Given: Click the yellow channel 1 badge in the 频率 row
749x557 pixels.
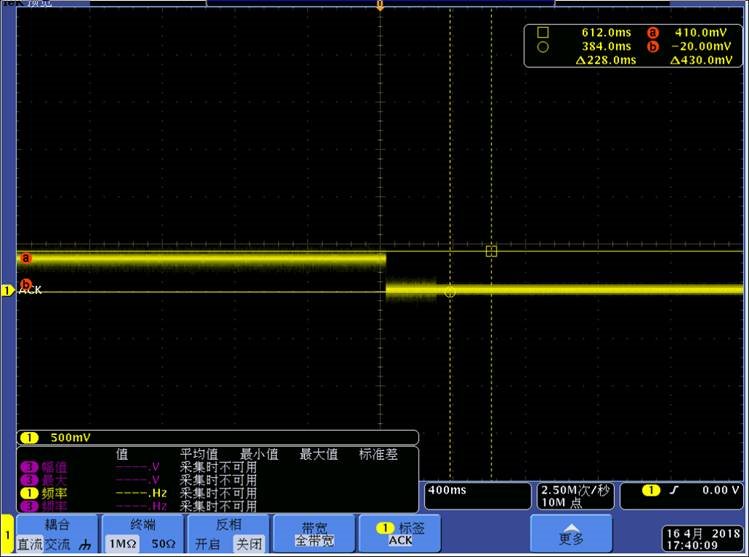Looking at the screenshot, I should pos(29,493).
